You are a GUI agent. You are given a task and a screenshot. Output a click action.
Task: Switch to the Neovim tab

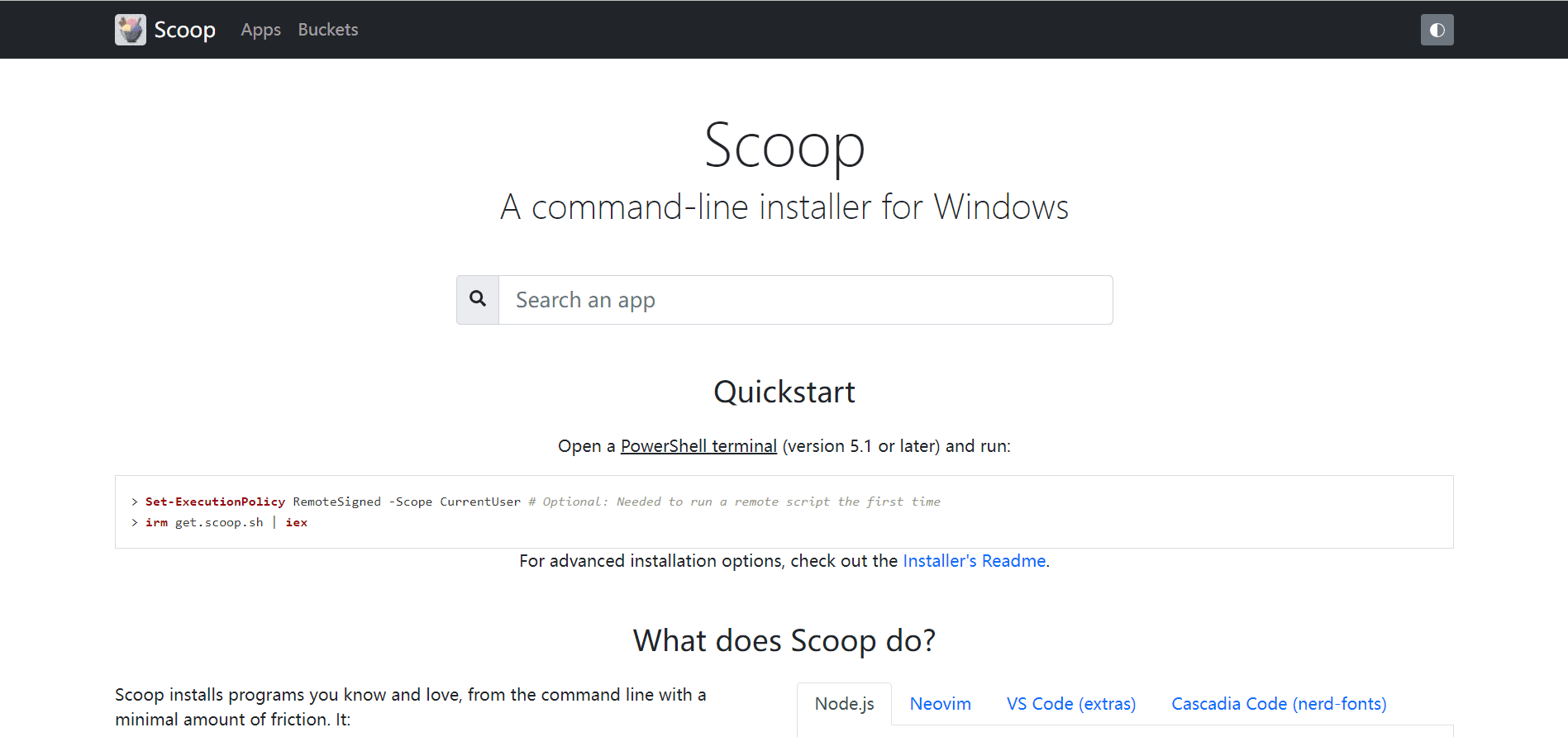(x=941, y=704)
